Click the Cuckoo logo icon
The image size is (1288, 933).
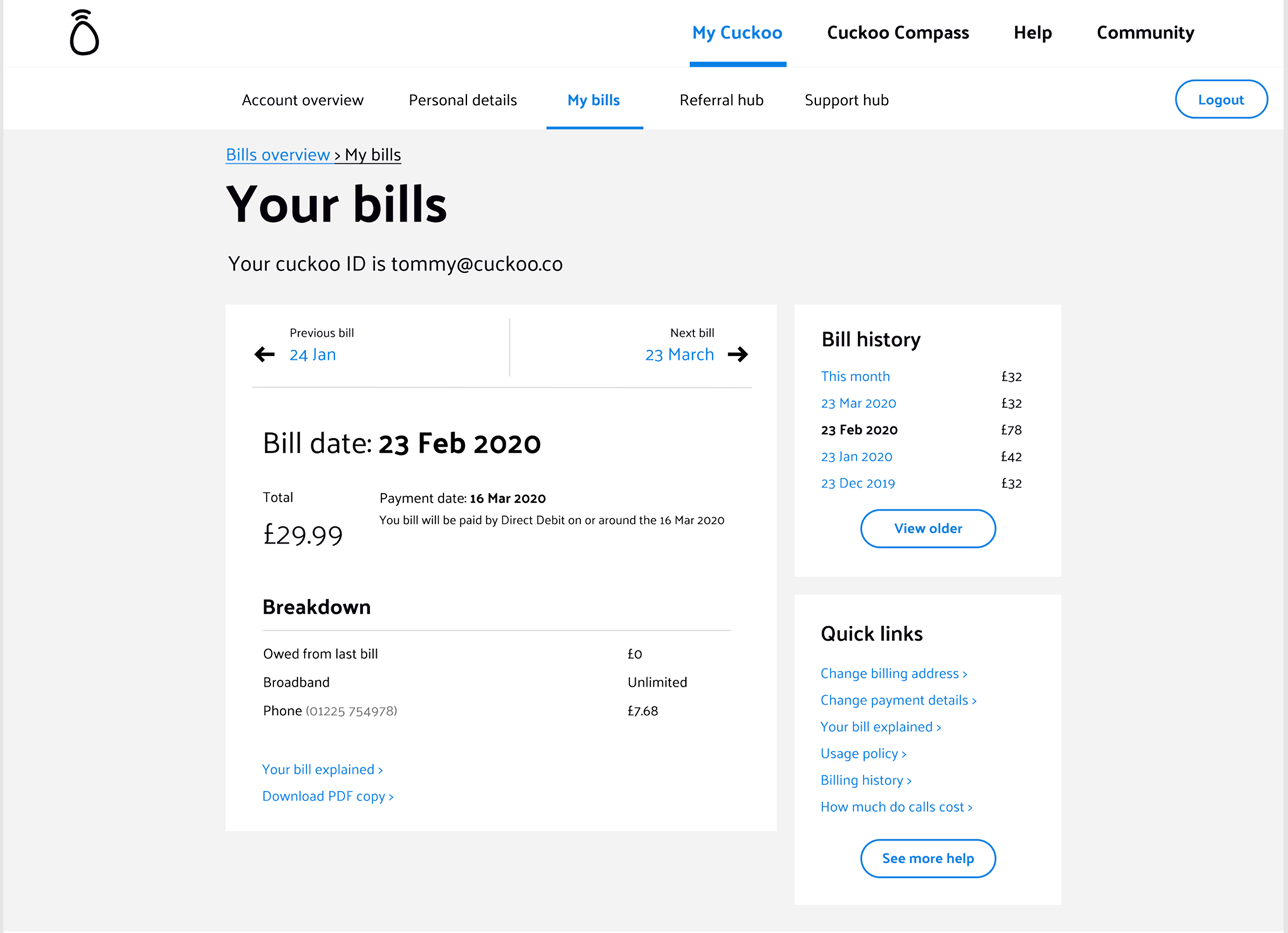click(x=84, y=33)
